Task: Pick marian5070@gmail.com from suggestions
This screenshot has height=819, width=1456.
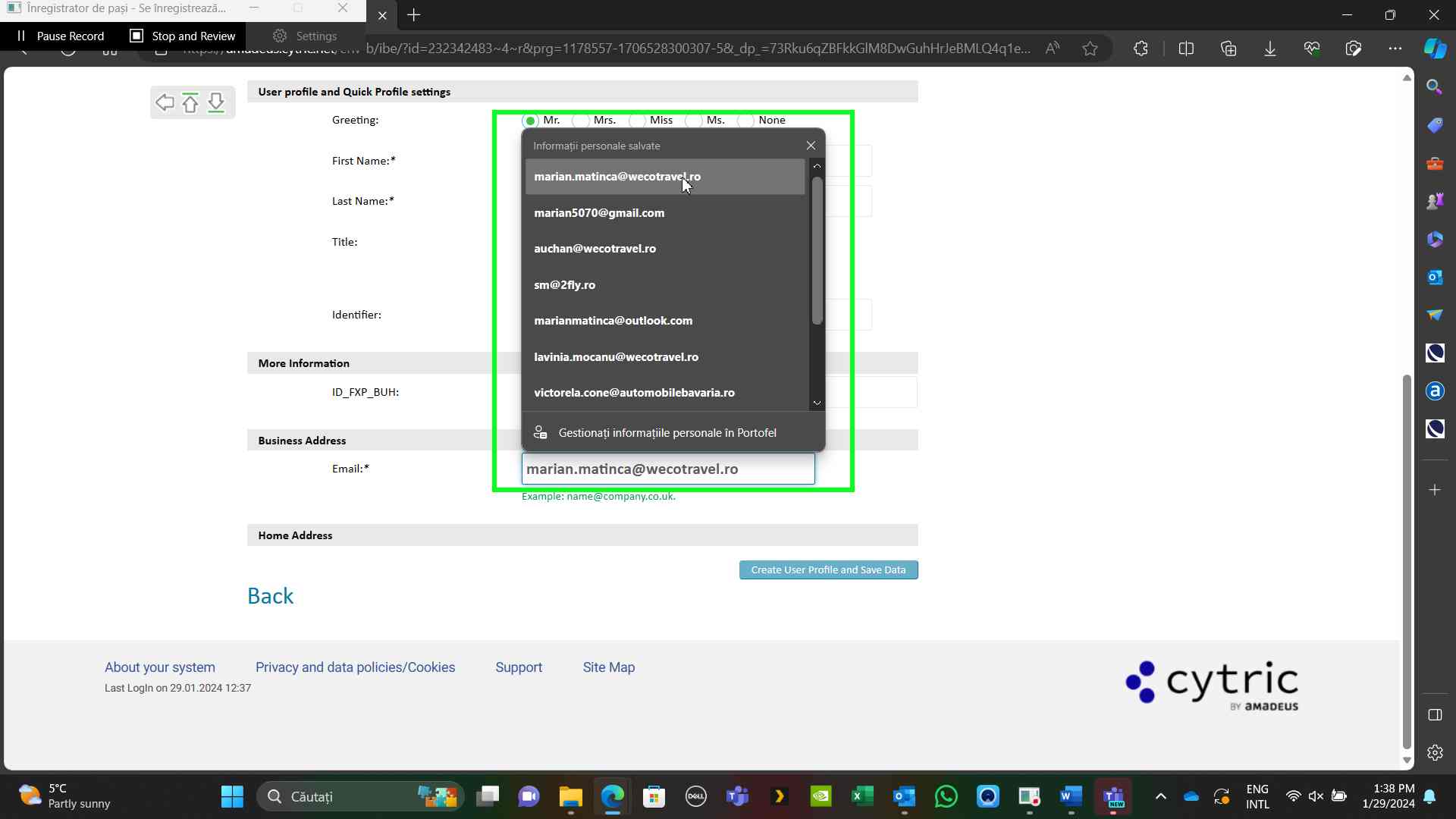Action: pos(599,213)
